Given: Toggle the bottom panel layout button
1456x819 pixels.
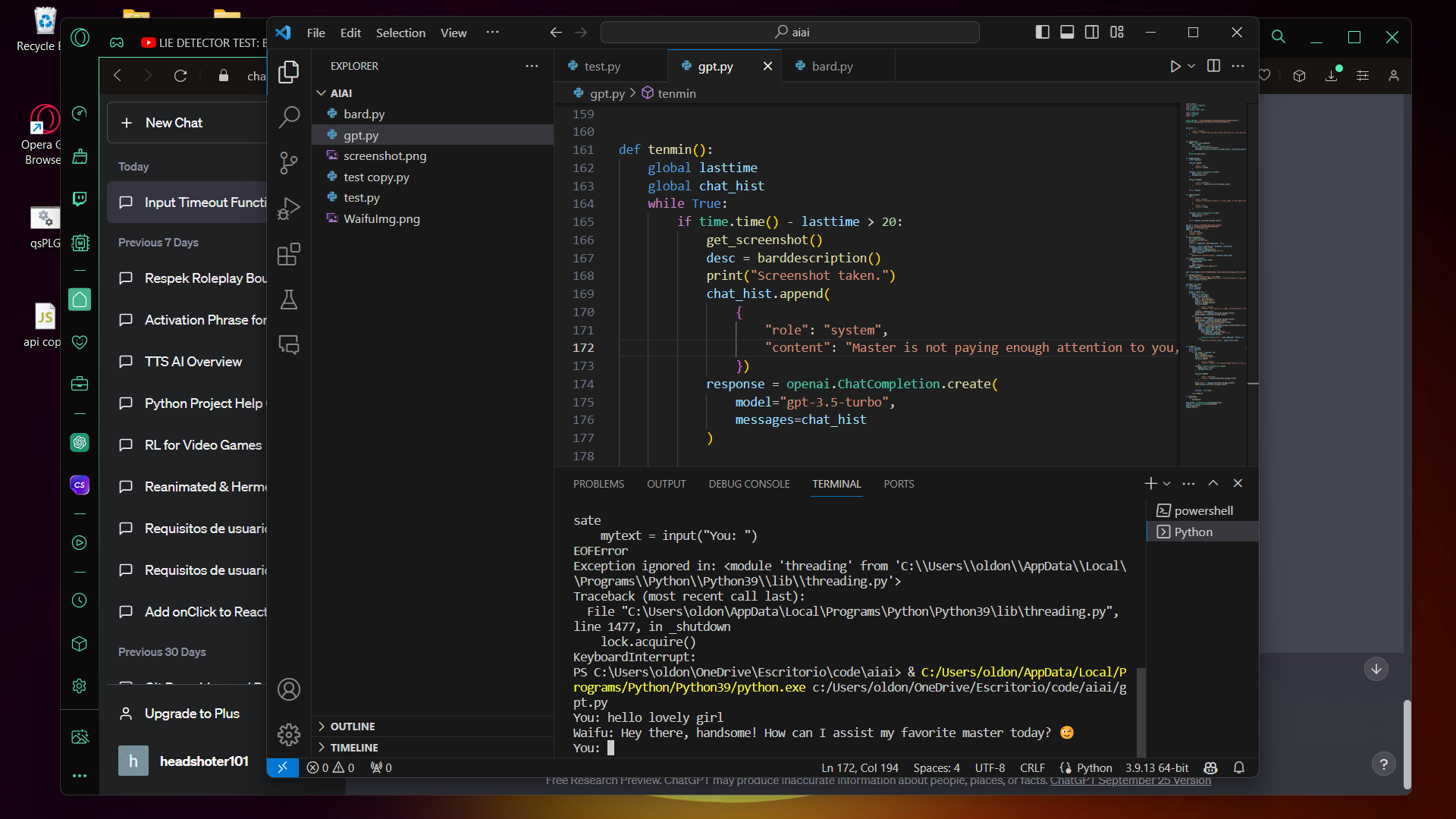Looking at the screenshot, I should 1067,32.
